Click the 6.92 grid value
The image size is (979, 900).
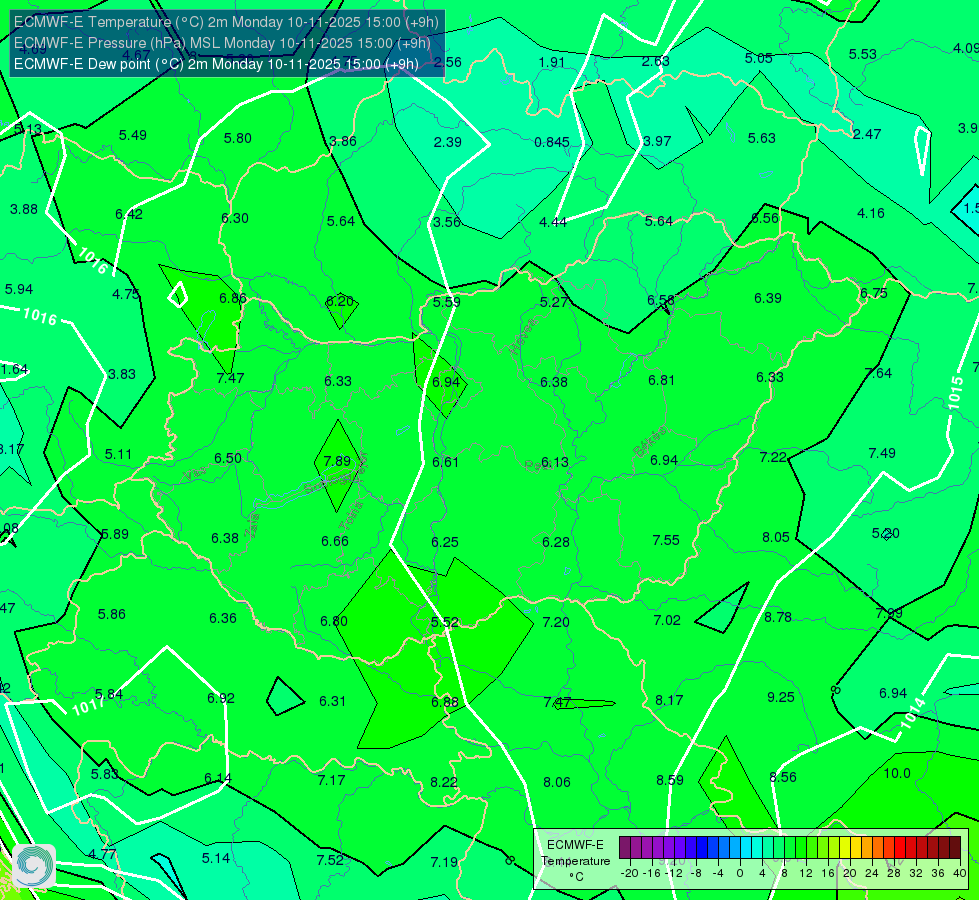click(x=221, y=698)
